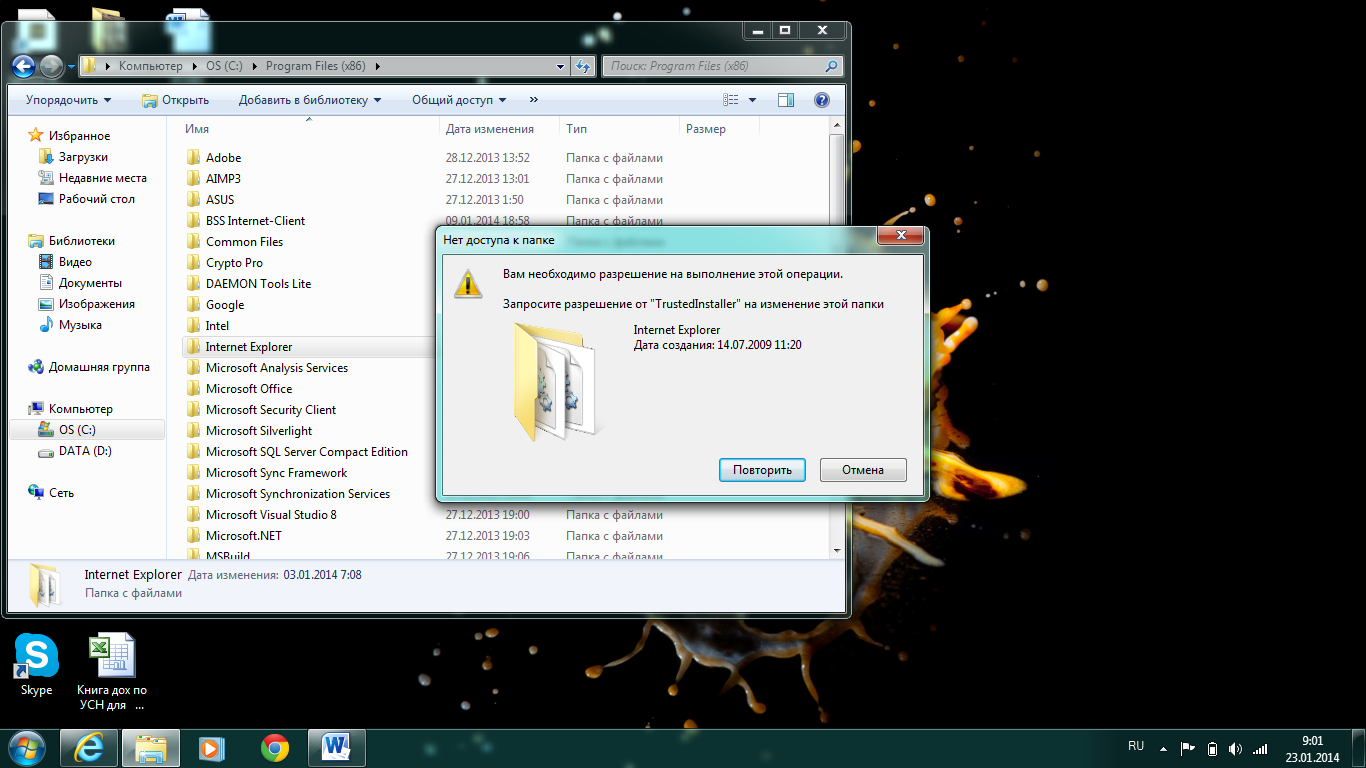Select drive DATA (D:) in navigation pane
Image resolution: width=1366 pixels, height=768 pixels.
coord(85,451)
